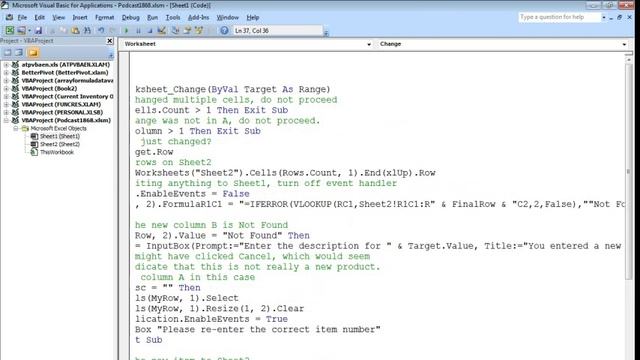
Task: Expand the BetterPivot project node
Action: click(x=6, y=73)
